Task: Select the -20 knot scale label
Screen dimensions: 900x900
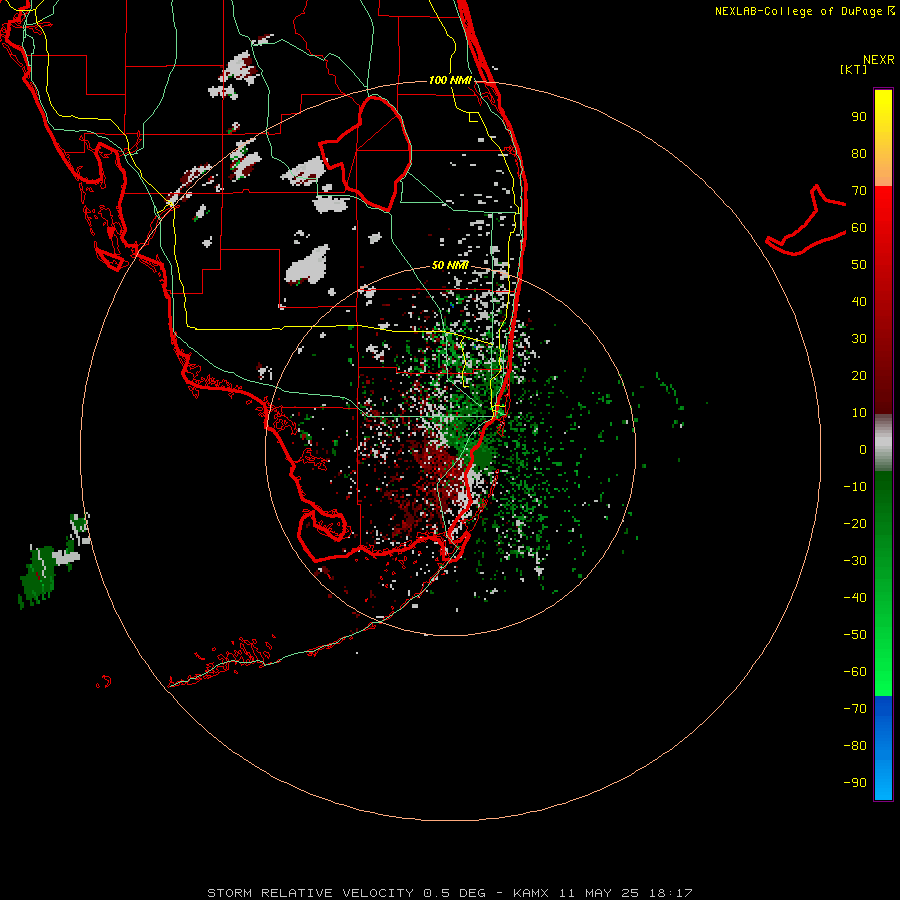Action: 855,523
